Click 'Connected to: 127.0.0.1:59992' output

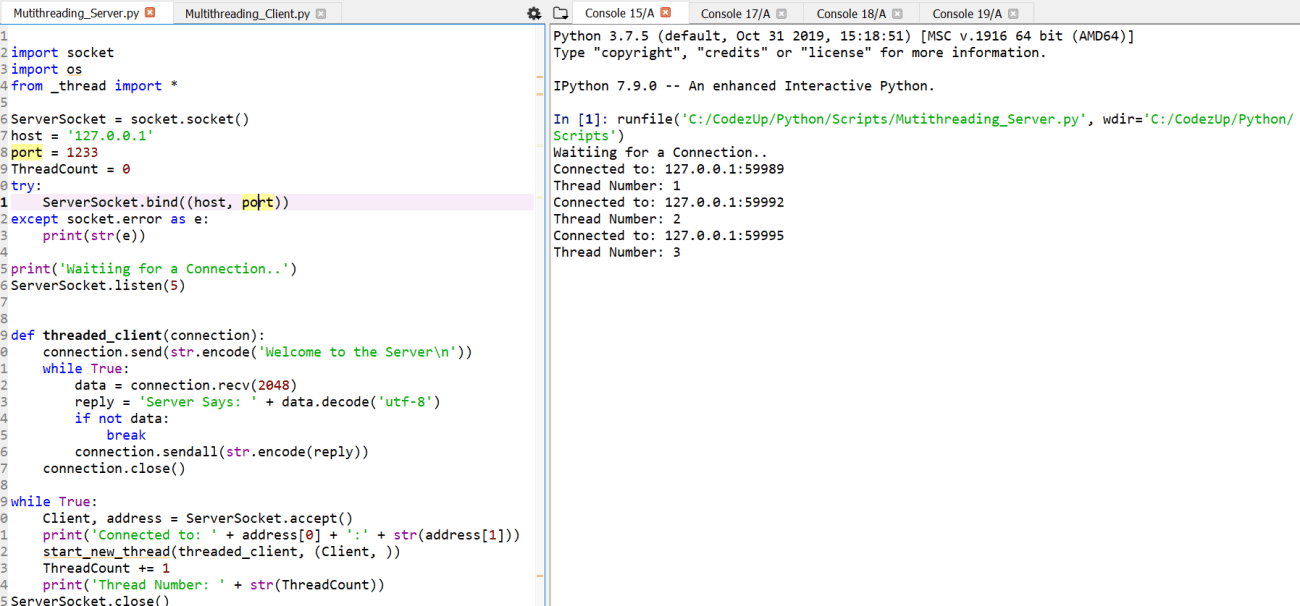[x=669, y=202]
